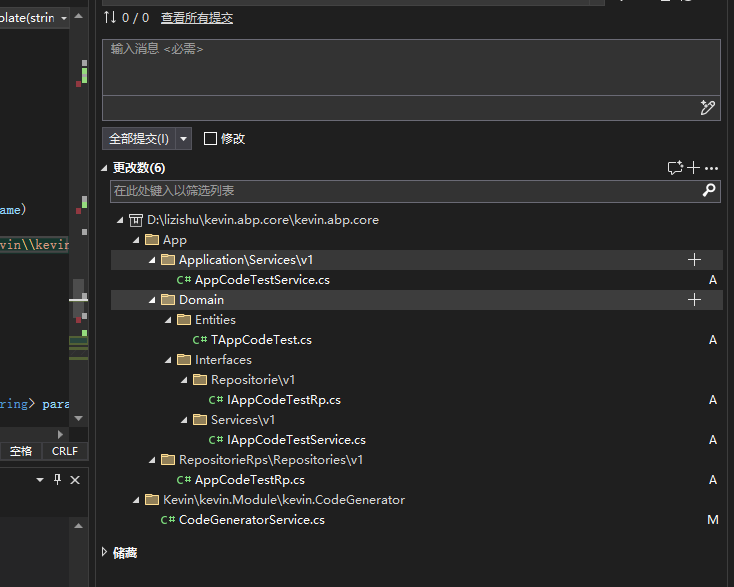Click the C# icon of AppCodeTestRp.cs

pyautogui.click(x=184, y=480)
